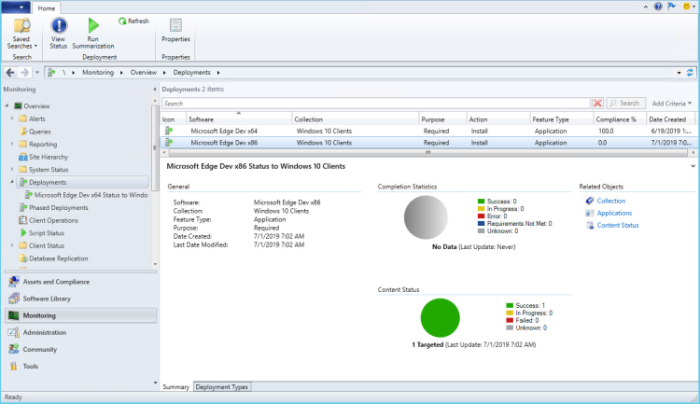
Task: Sort by the Purpose column header
Action: (443, 119)
